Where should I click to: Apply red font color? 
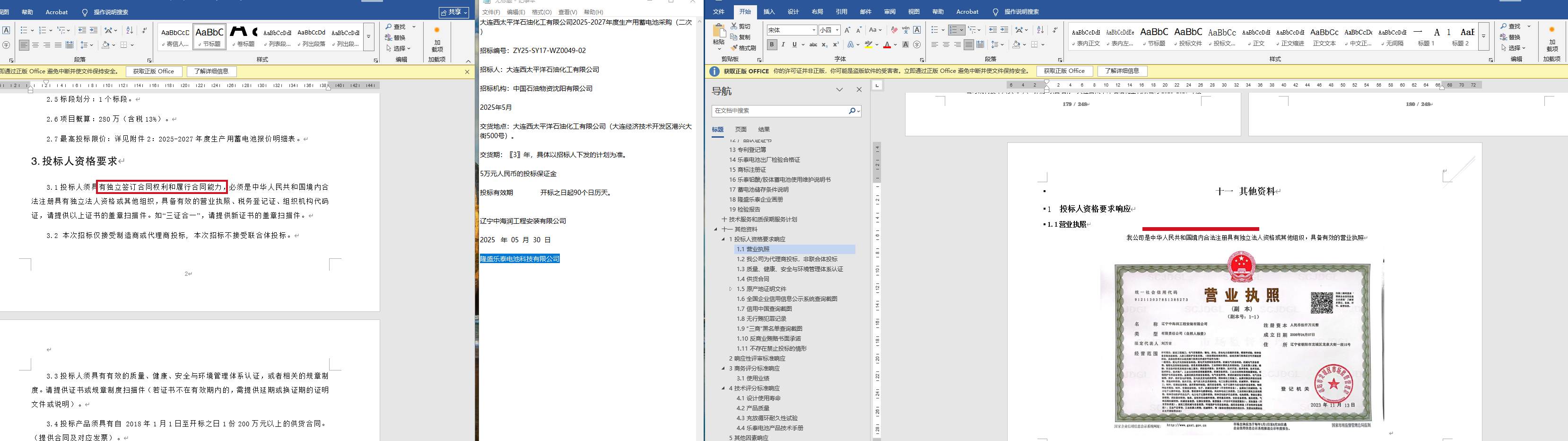[x=887, y=44]
